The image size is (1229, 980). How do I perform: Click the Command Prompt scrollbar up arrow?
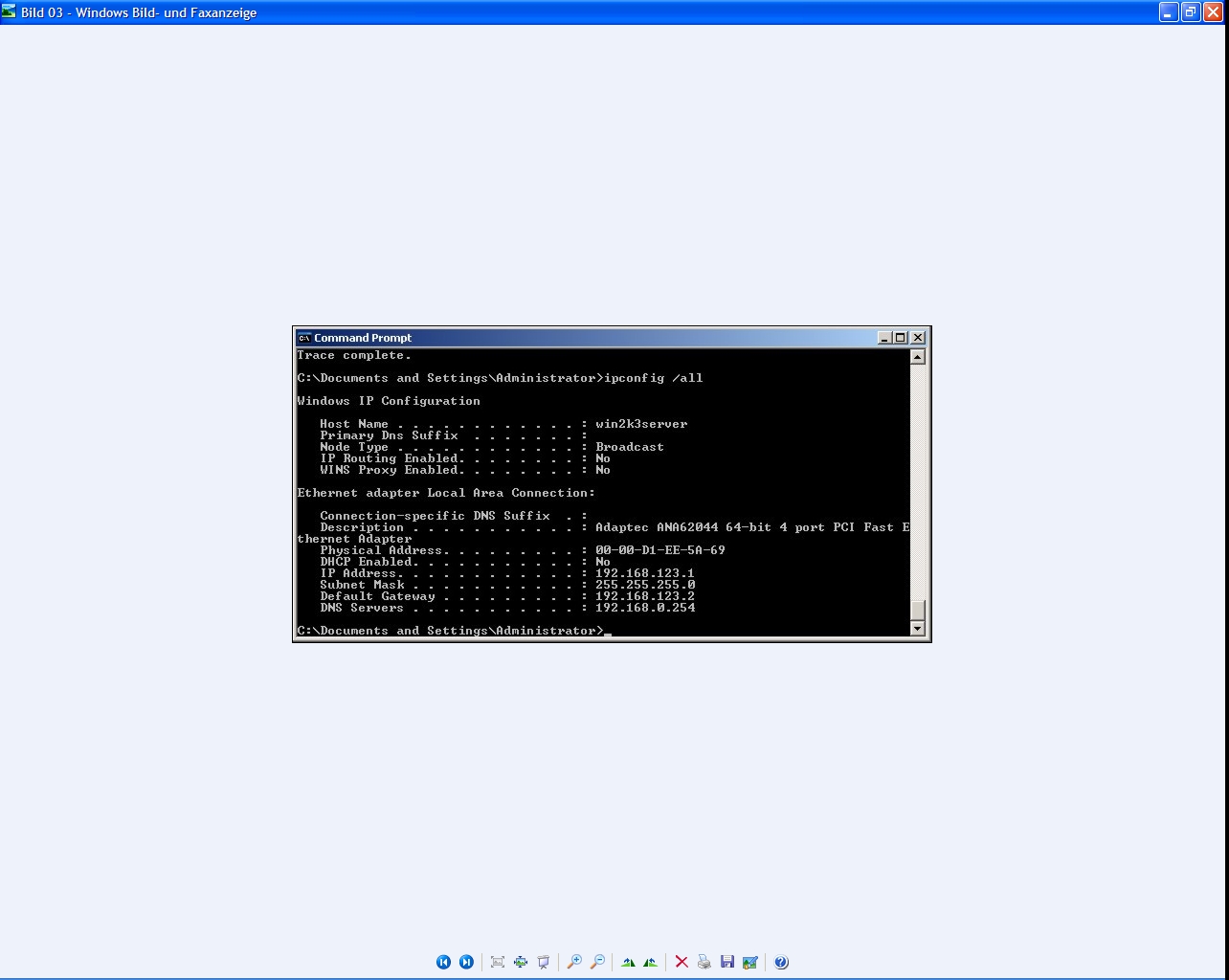pyautogui.click(x=917, y=357)
